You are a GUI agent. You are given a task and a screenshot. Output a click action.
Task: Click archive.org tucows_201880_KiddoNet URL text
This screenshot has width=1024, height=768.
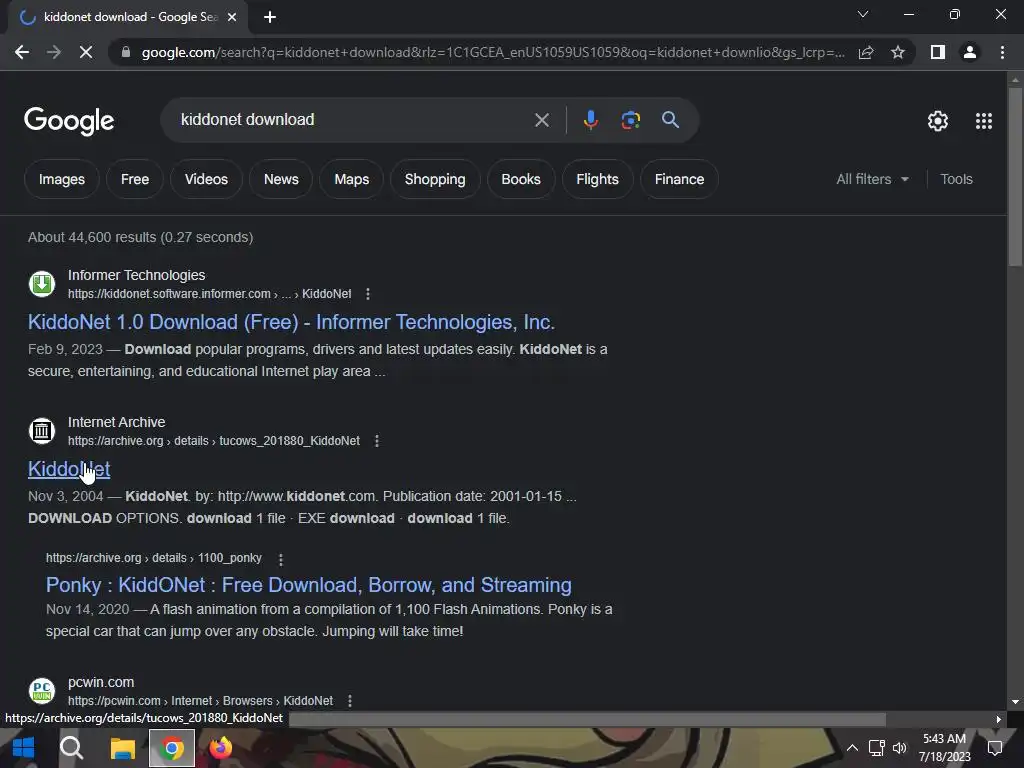(x=214, y=441)
